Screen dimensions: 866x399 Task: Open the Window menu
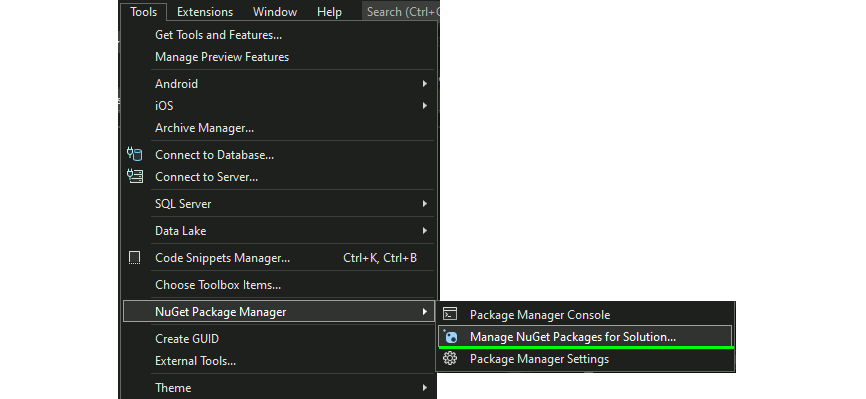(x=274, y=12)
